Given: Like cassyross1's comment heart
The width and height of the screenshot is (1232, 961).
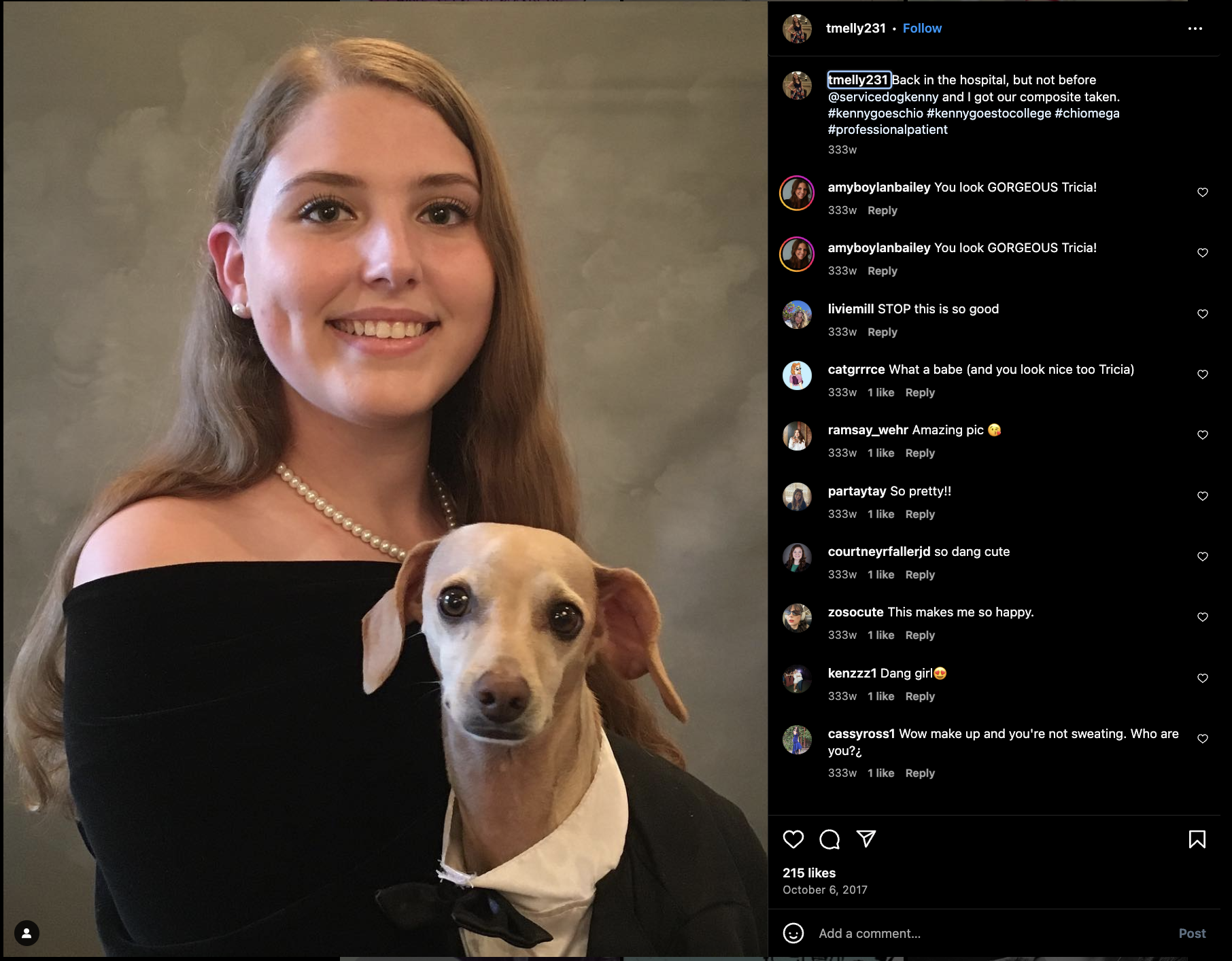Looking at the screenshot, I should pyautogui.click(x=1203, y=739).
